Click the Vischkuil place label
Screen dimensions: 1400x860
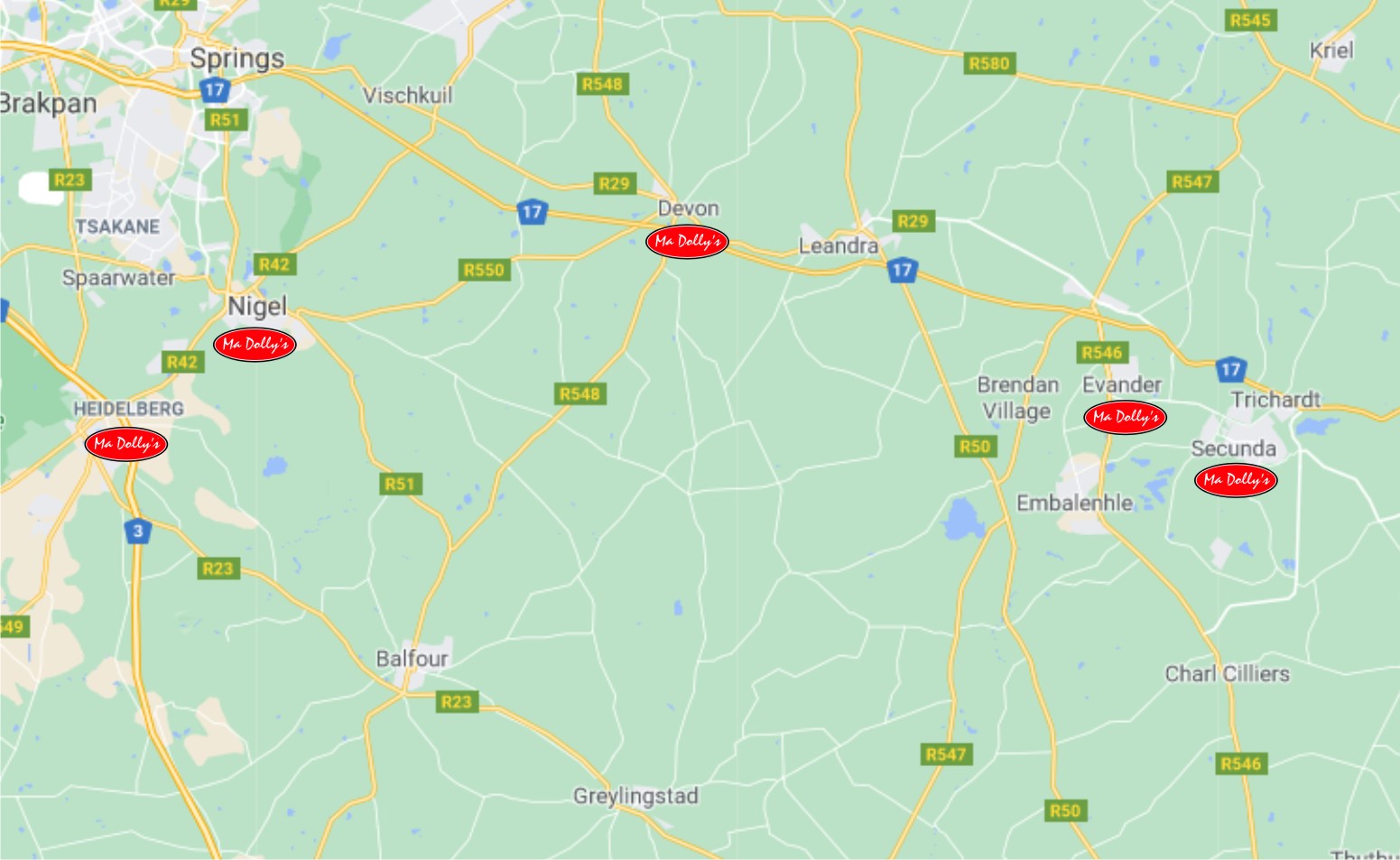tap(407, 95)
